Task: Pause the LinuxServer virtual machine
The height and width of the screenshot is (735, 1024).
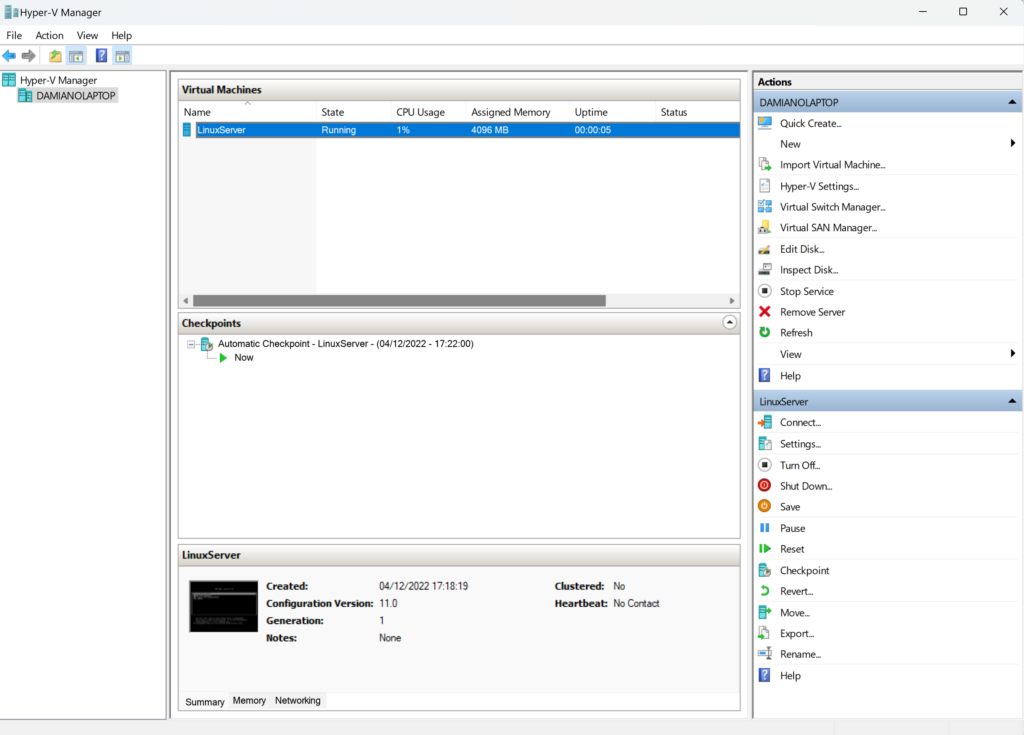Action: 792,528
